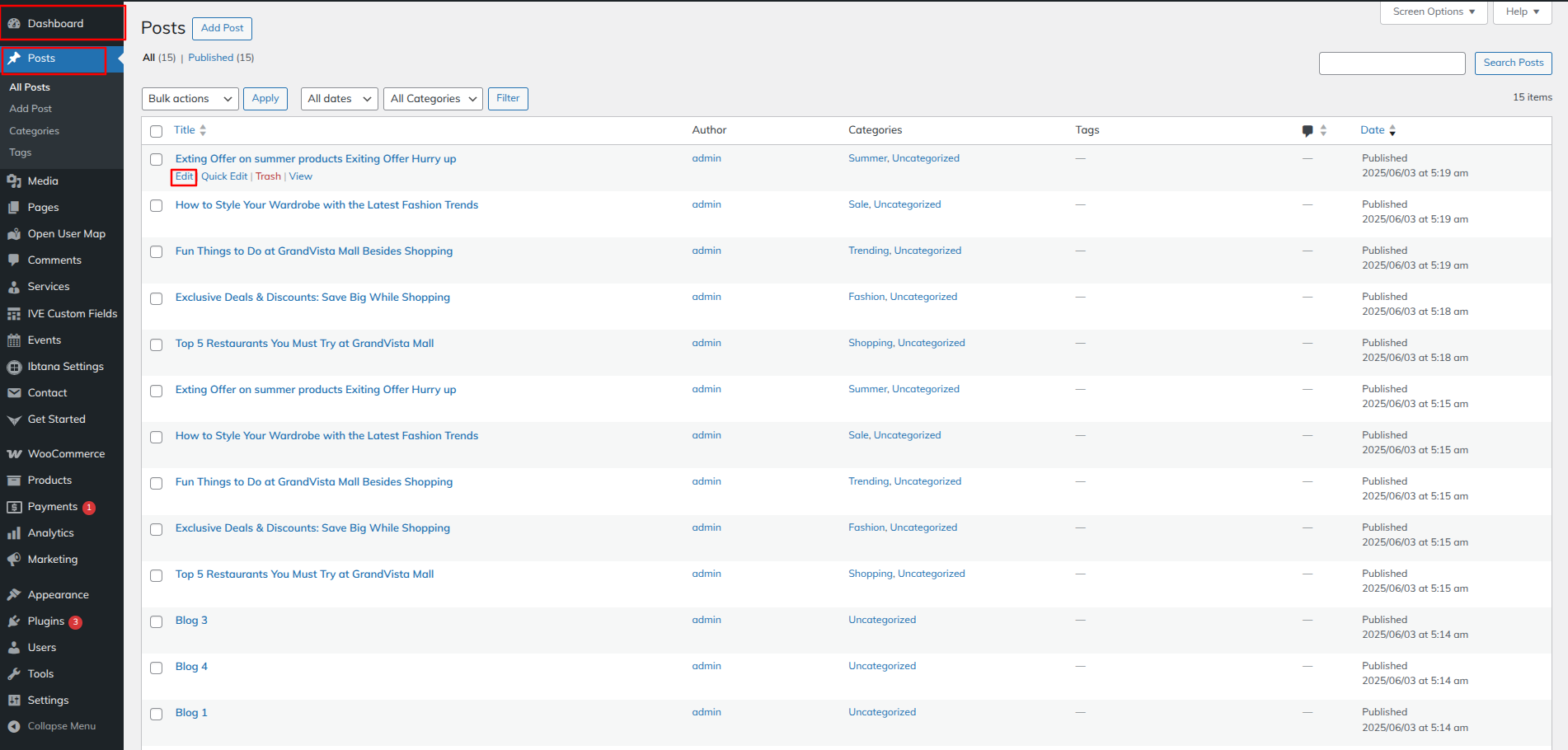Expand the All dates dropdown
The height and width of the screenshot is (750, 1568).
339,99
